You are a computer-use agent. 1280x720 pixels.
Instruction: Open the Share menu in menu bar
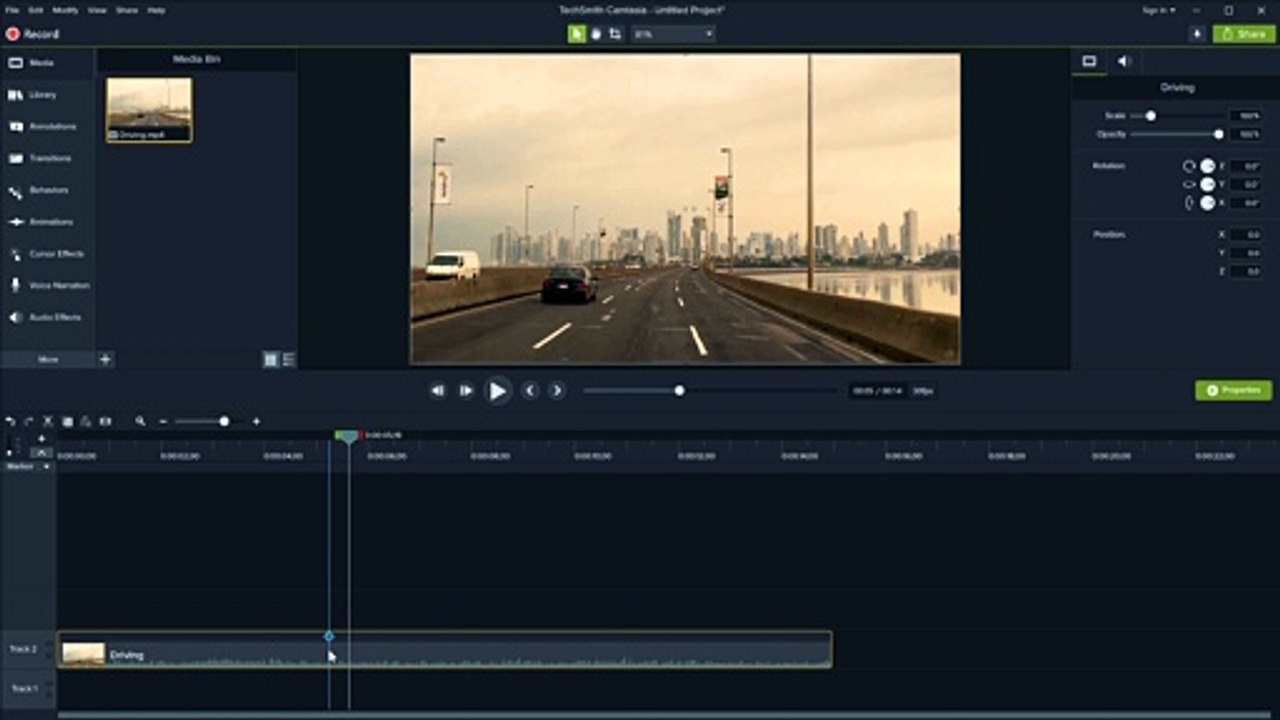pyautogui.click(x=127, y=10)
